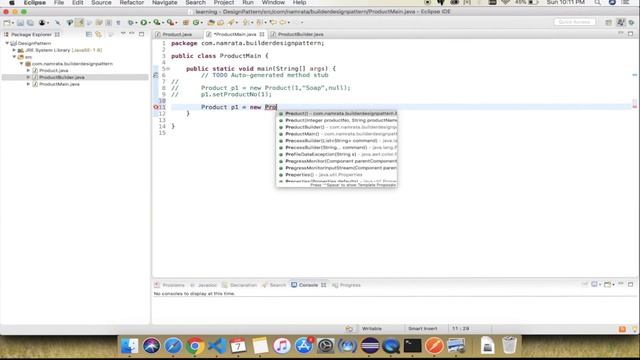The width and height of the screenshot is (640, 360).
Task: Open the Progress view tab
Action: point(347,285)
